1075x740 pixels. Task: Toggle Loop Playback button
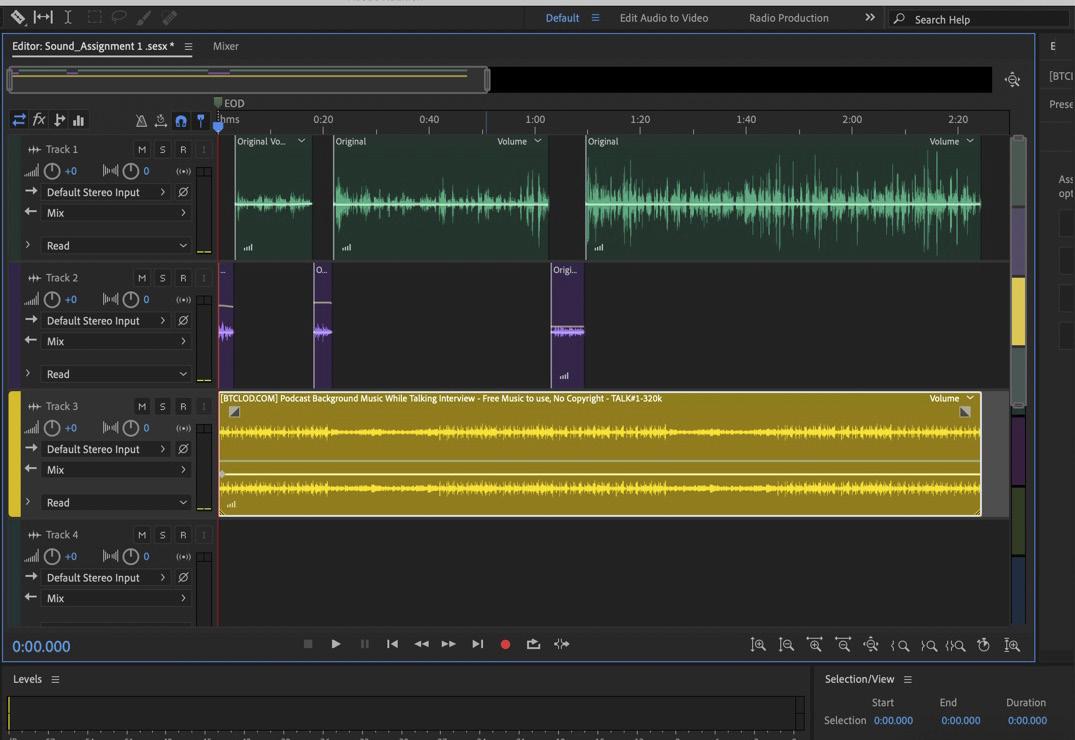click(533, 645)
